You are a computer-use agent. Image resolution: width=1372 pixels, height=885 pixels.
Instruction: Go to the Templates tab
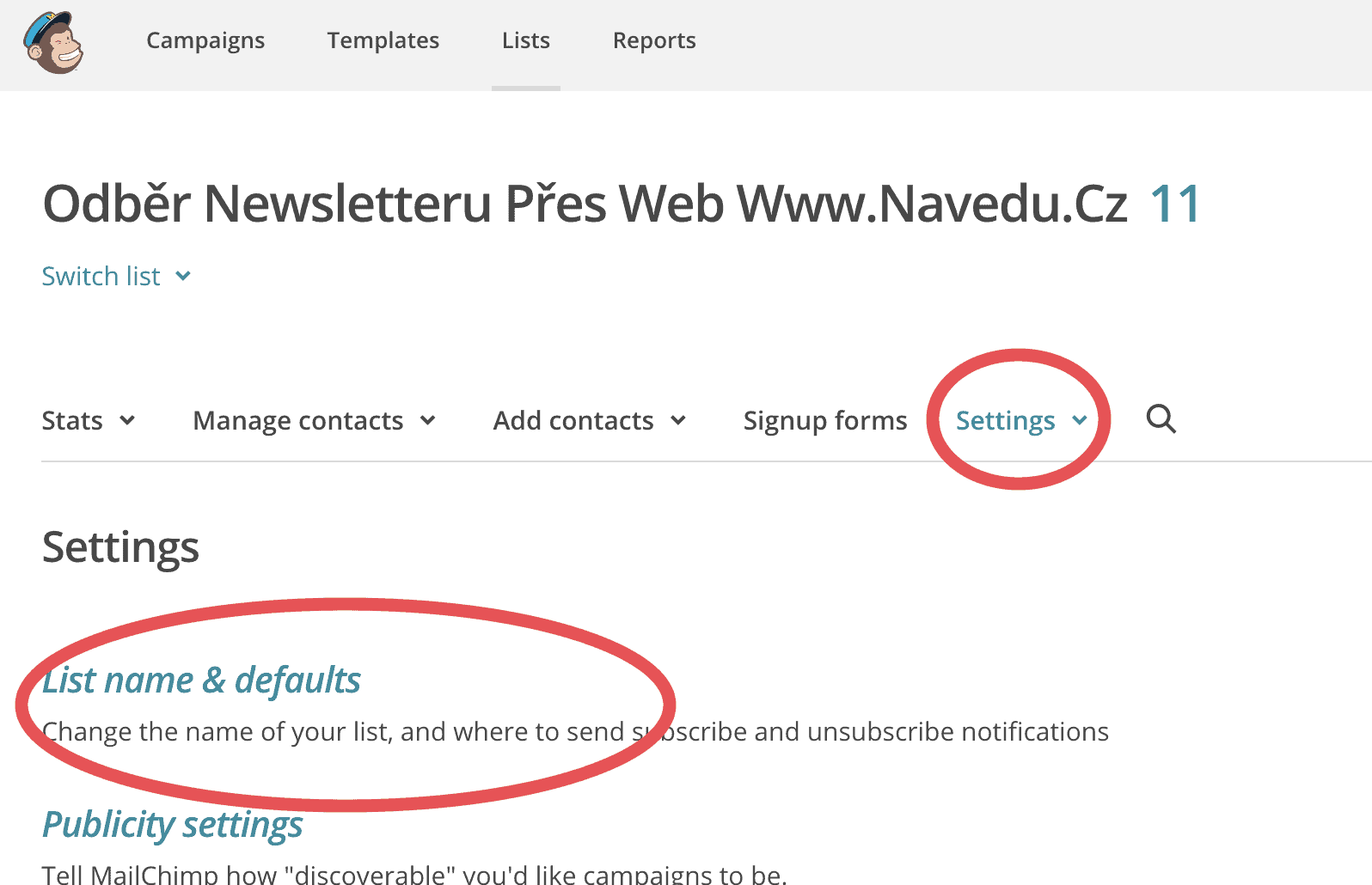[x=383, y=40]
